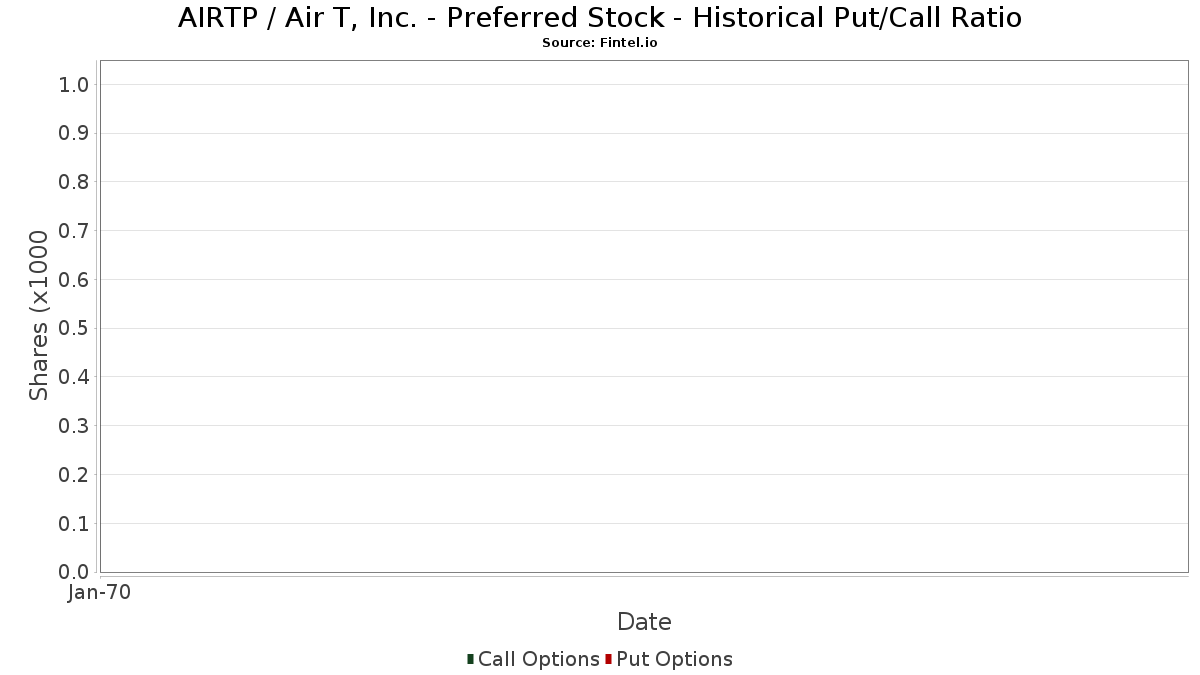The height and width of the screenshot is (675, 1200).
Task: Click the Date axis title
Action: click(x=644, y=622)
